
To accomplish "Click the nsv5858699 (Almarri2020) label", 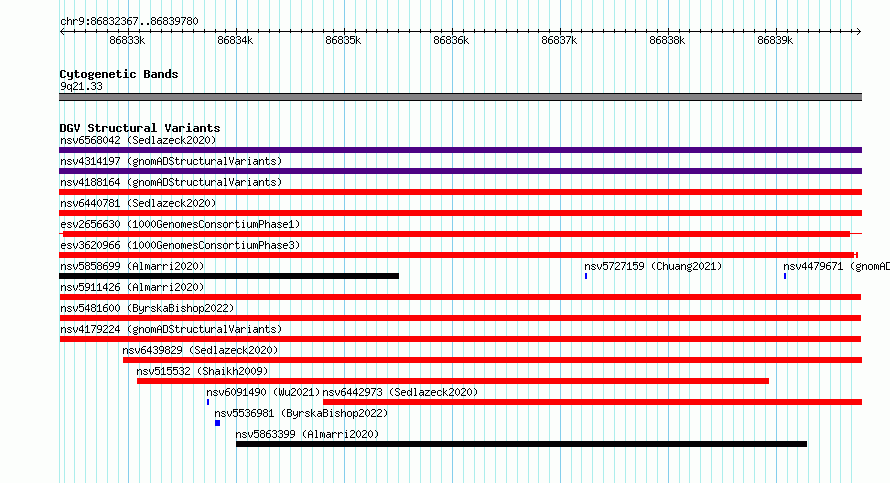I will tap(132, 266).
